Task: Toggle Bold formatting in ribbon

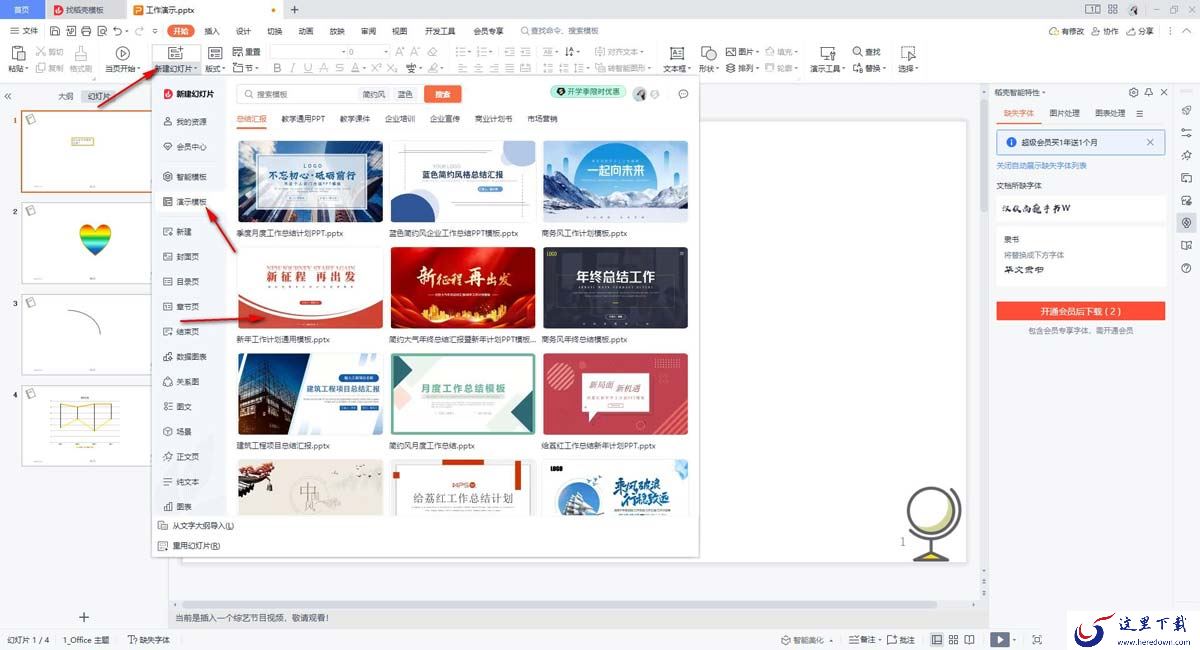Action: click(x=279, y=68)
